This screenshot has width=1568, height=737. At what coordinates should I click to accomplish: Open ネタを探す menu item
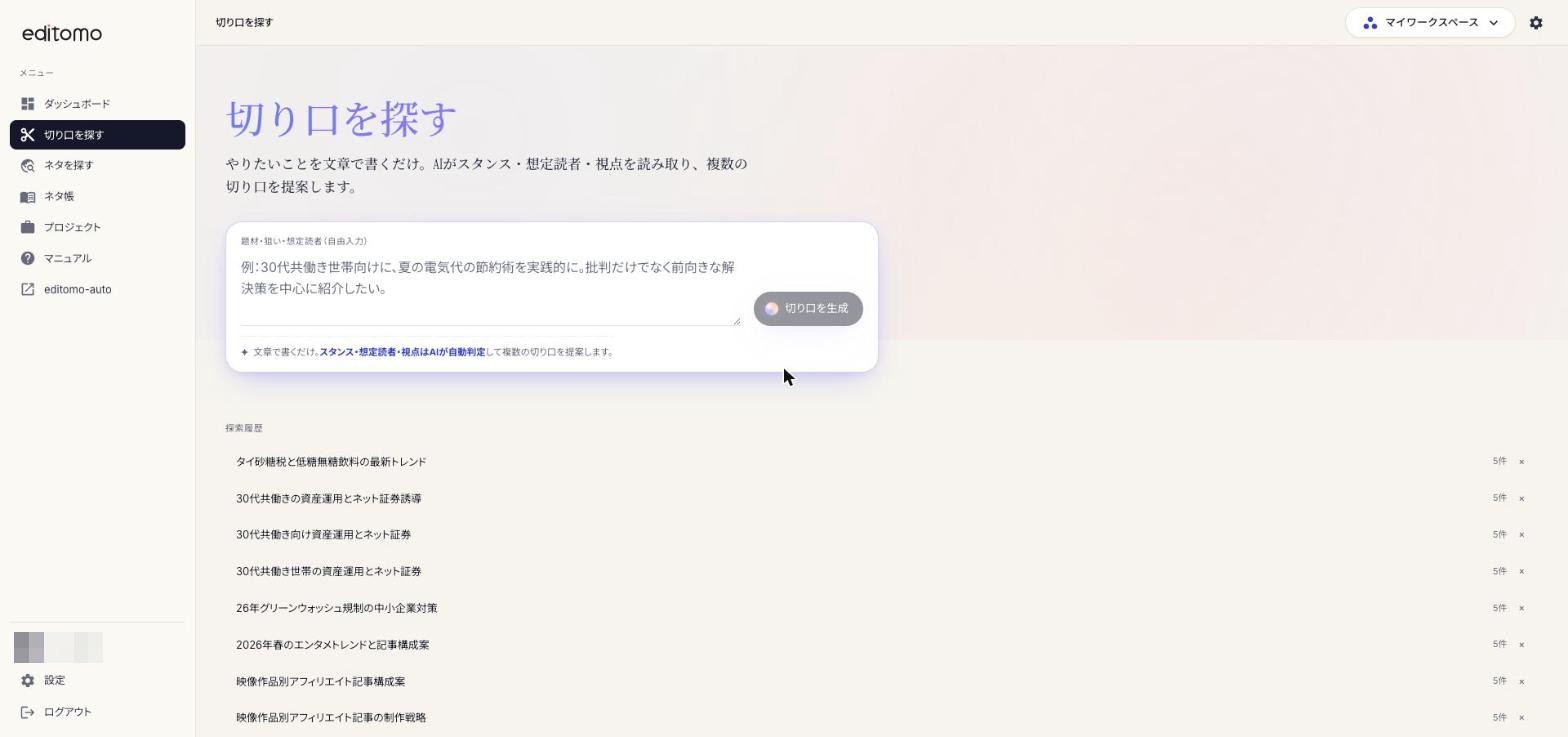(x=97, y=166)
